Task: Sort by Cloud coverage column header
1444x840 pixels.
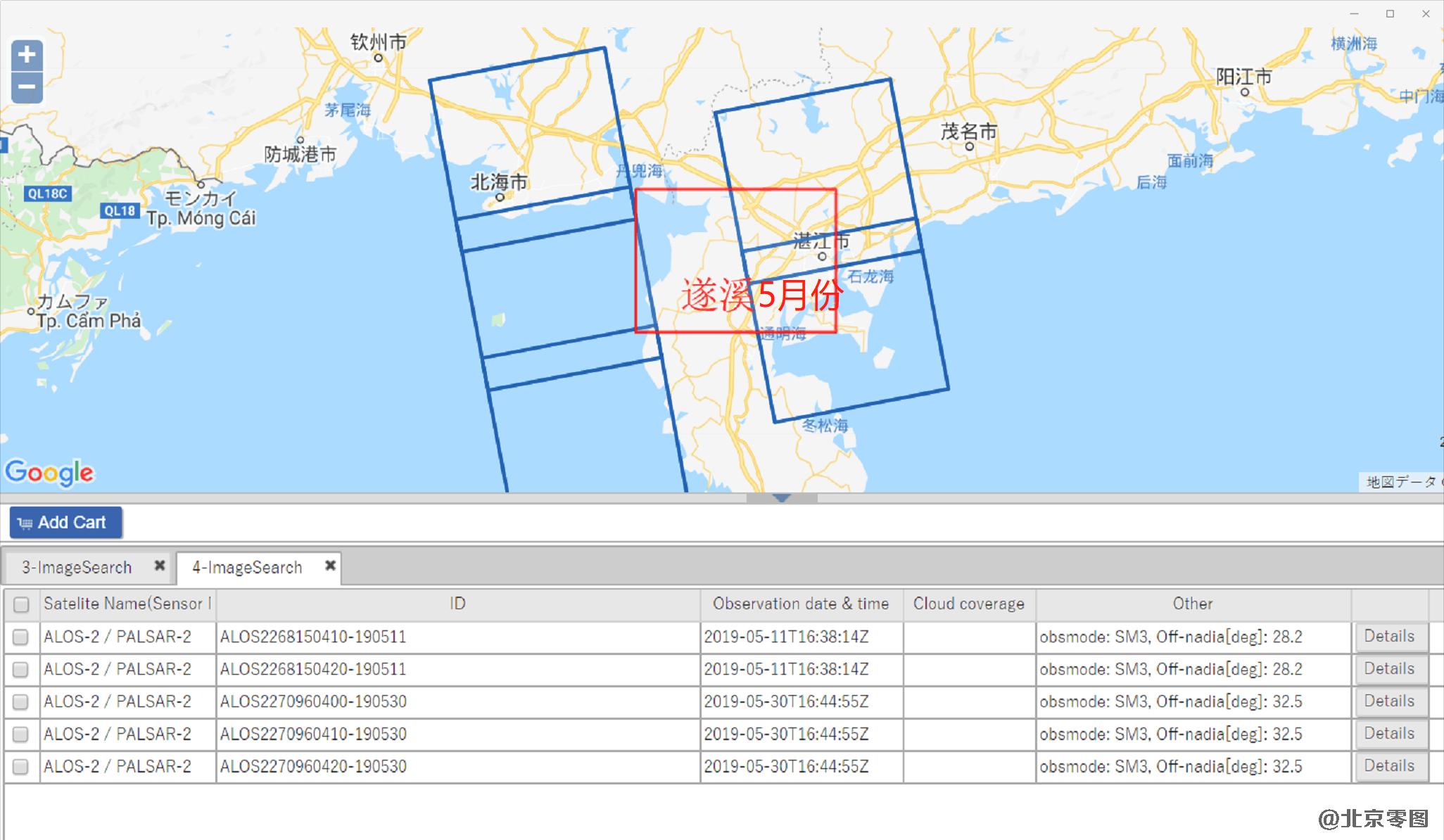Action: coord(969,604)
